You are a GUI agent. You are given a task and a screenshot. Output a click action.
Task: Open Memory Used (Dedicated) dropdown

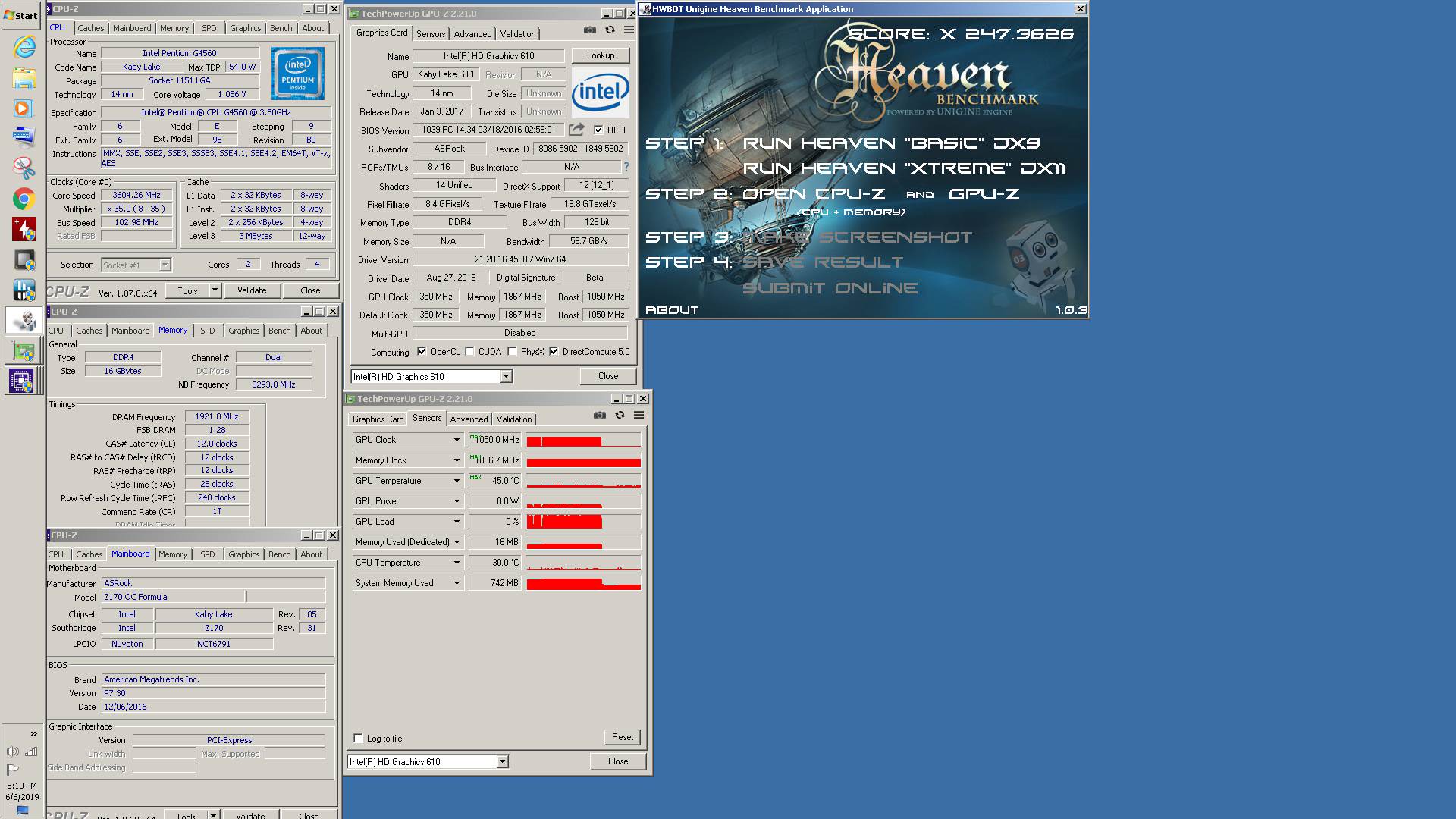click(x=457, y=542)
